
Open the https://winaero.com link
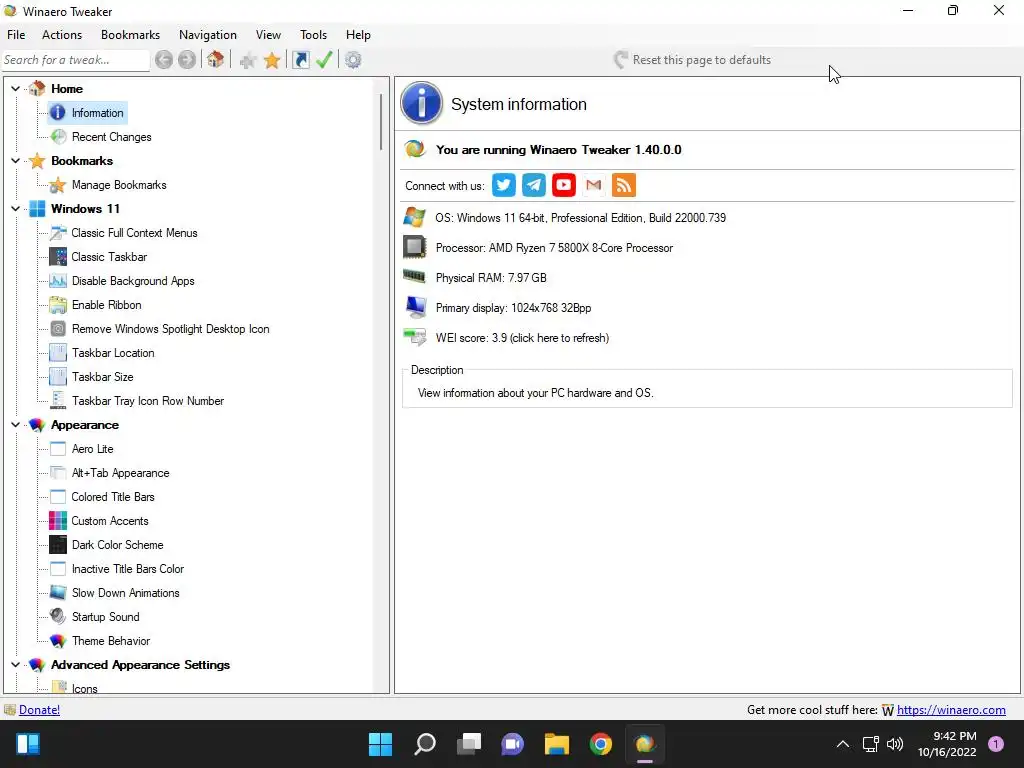click(x=951, y=710)
